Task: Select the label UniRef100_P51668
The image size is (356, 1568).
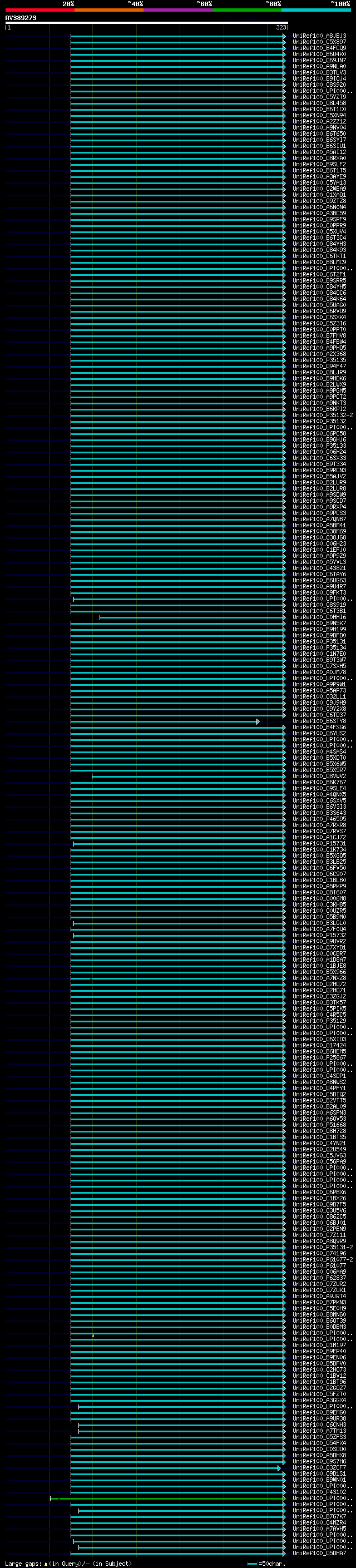Action: (x=319, y=1125)
